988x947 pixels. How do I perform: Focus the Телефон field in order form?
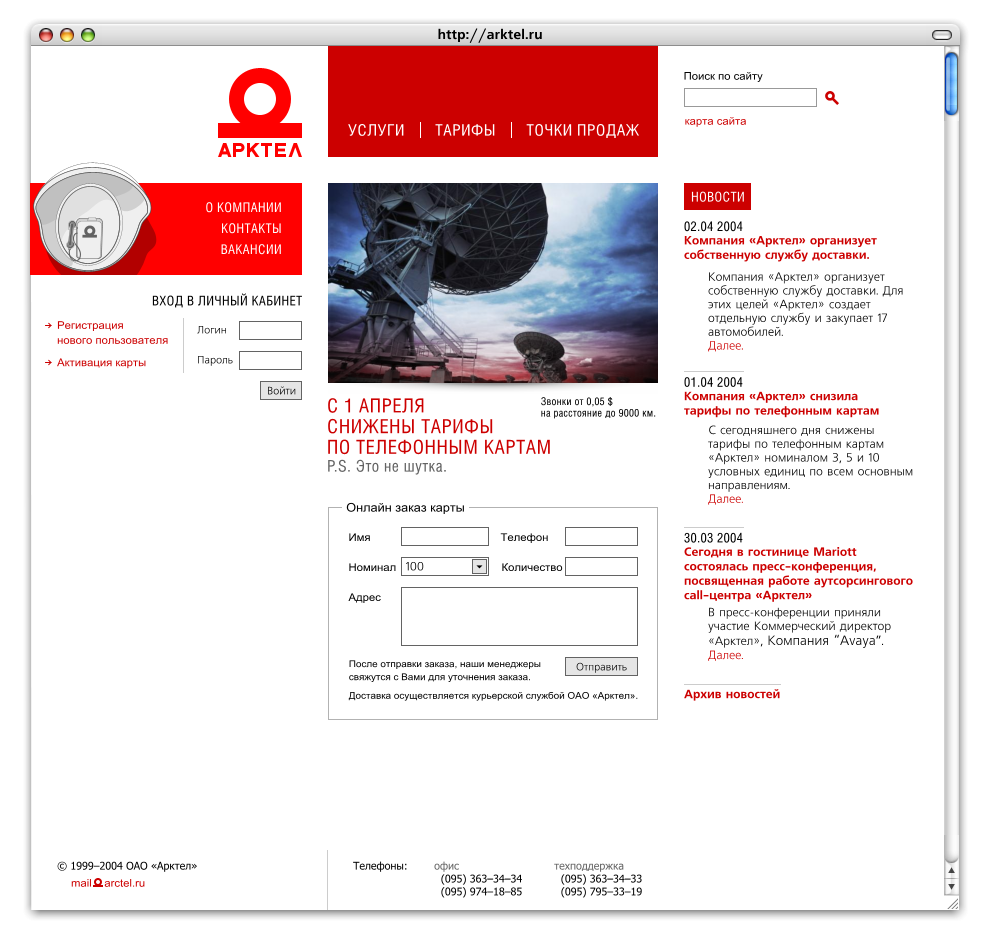pyautogui.click(x=601, y=537)
